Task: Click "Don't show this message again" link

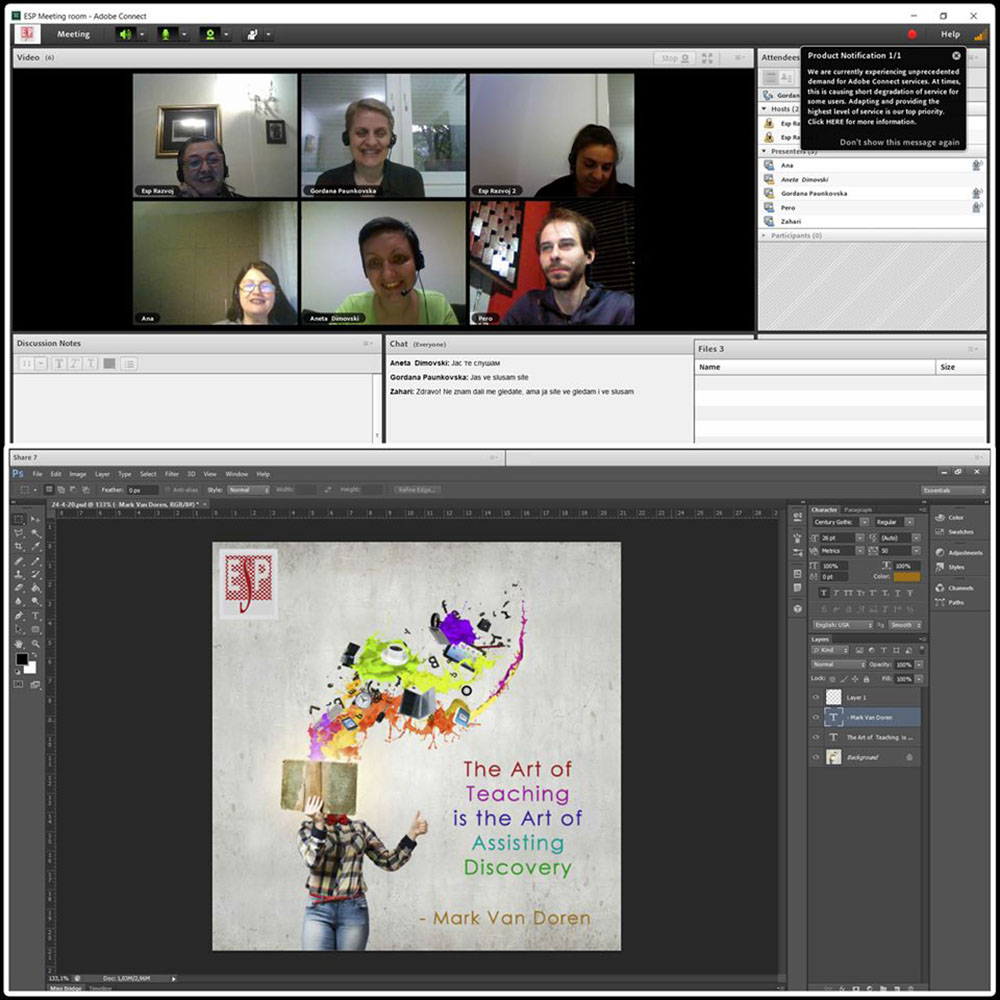Action: click(x=899, y=142)
